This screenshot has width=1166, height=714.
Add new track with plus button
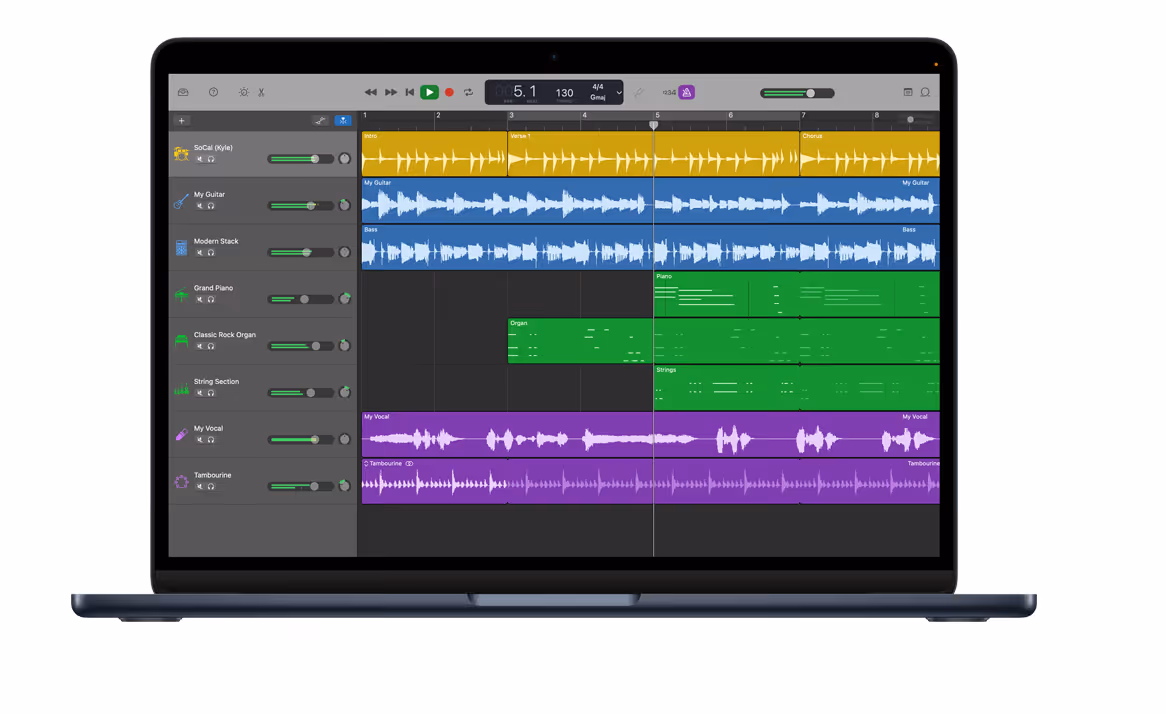pyautogui.click(x=181, y=120)
